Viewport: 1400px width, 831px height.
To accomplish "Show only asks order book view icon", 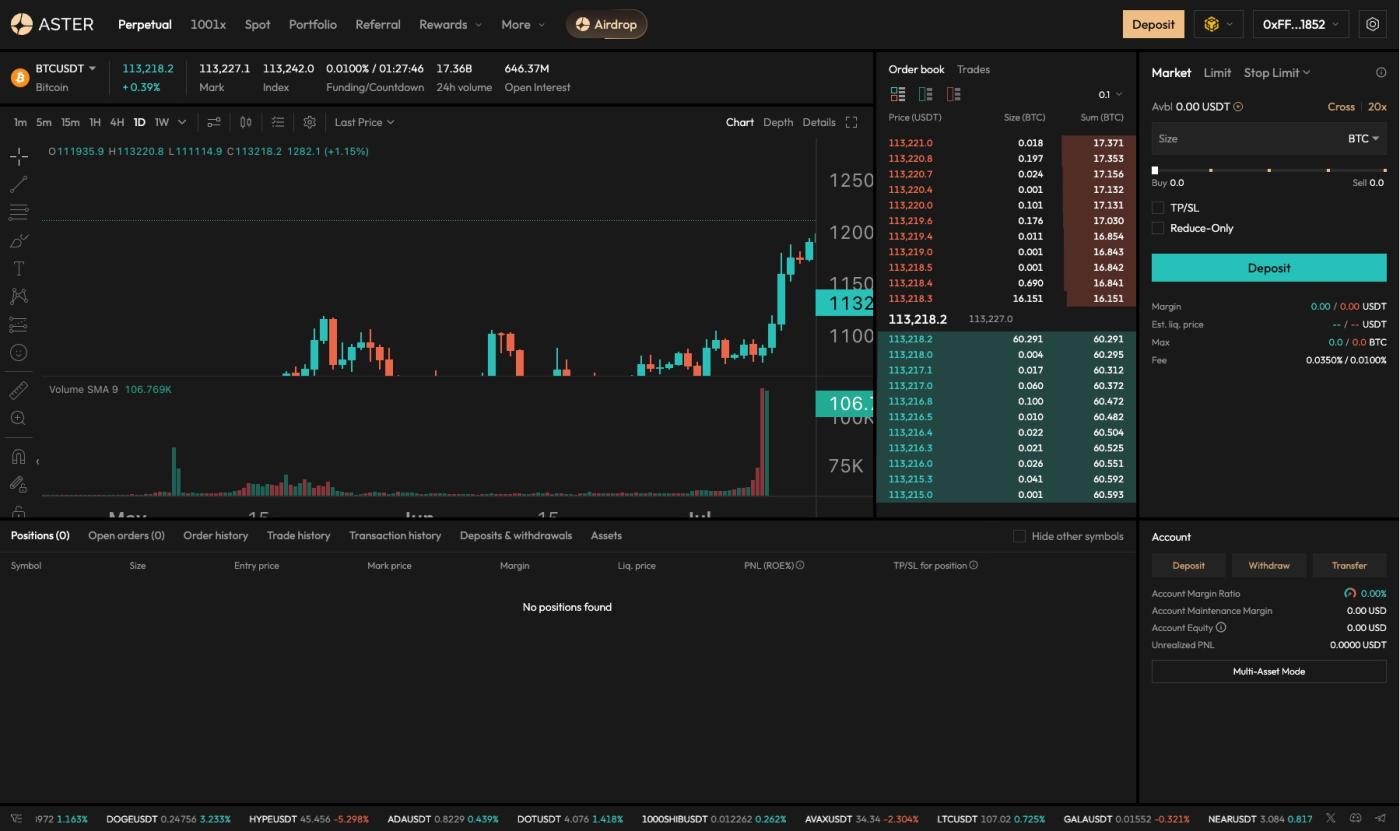I will coord(953,94).
